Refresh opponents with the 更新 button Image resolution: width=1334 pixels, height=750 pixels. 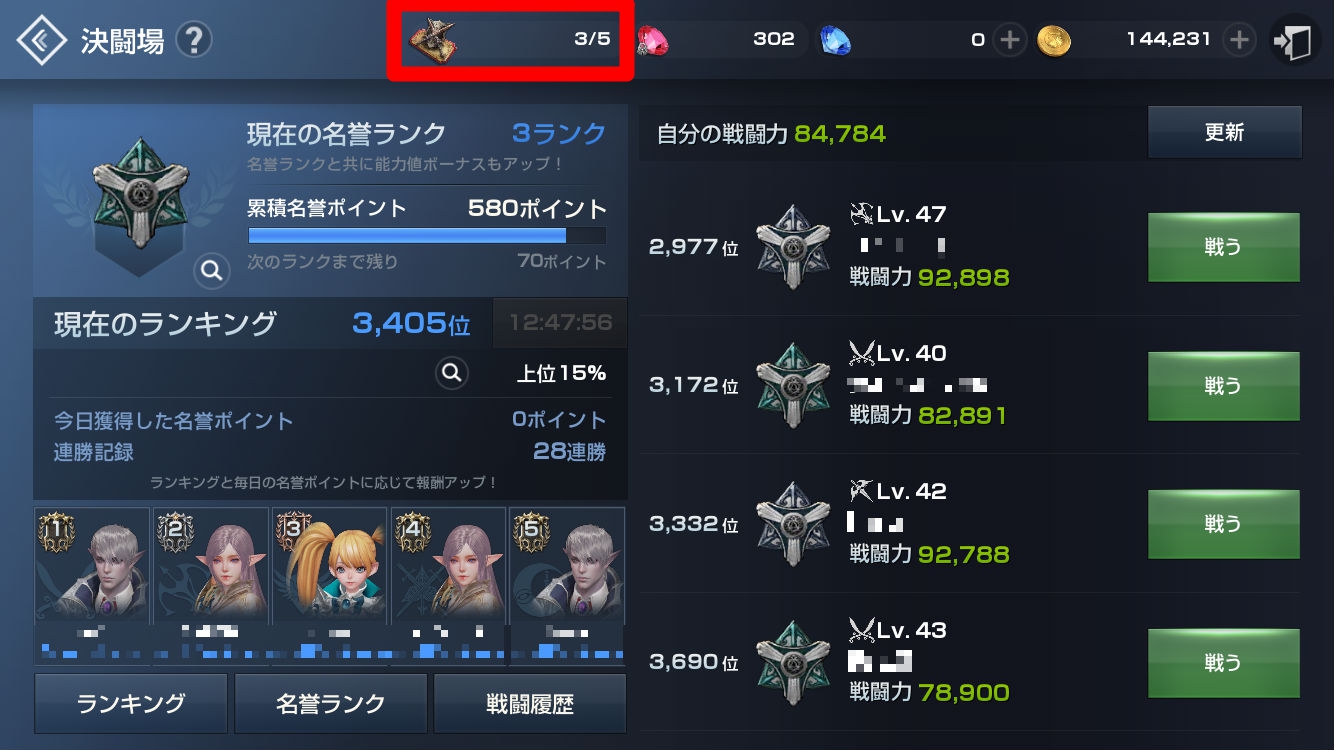point(1224,132)
